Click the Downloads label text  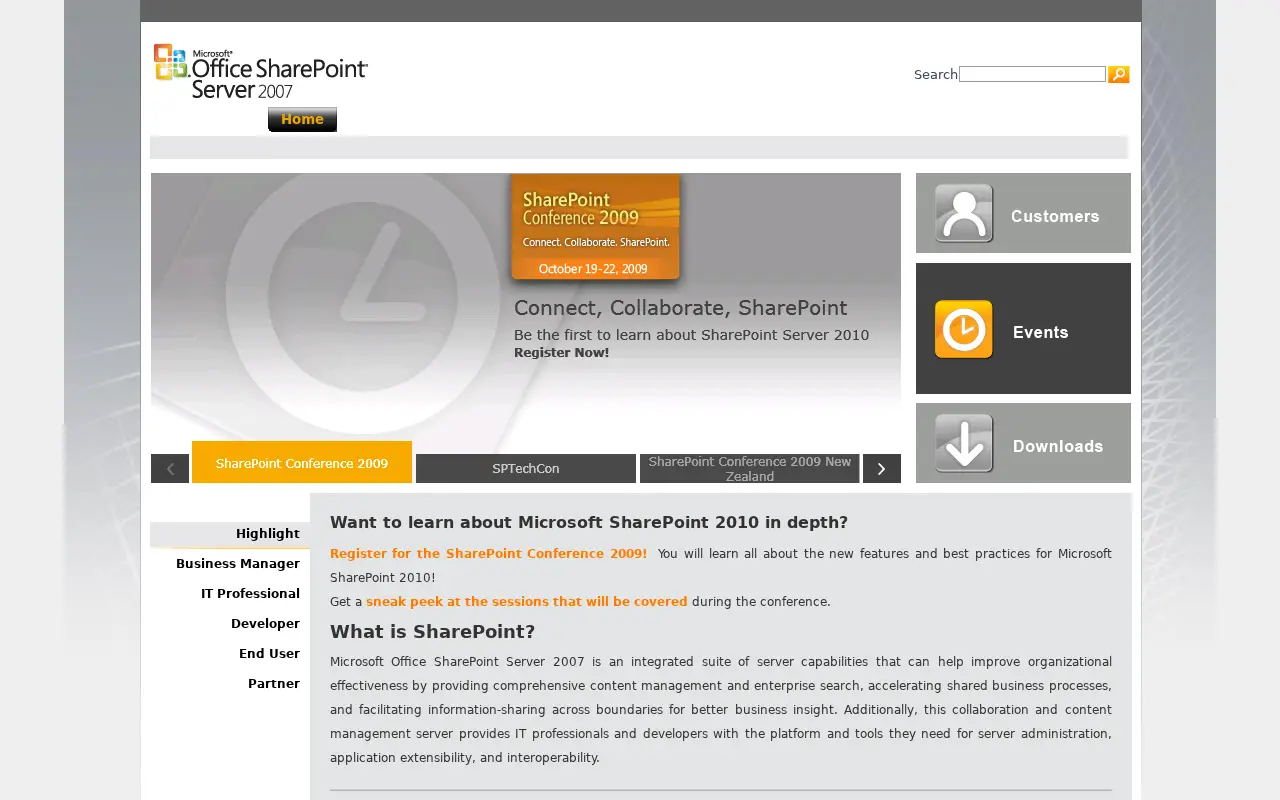[1058, 446]
